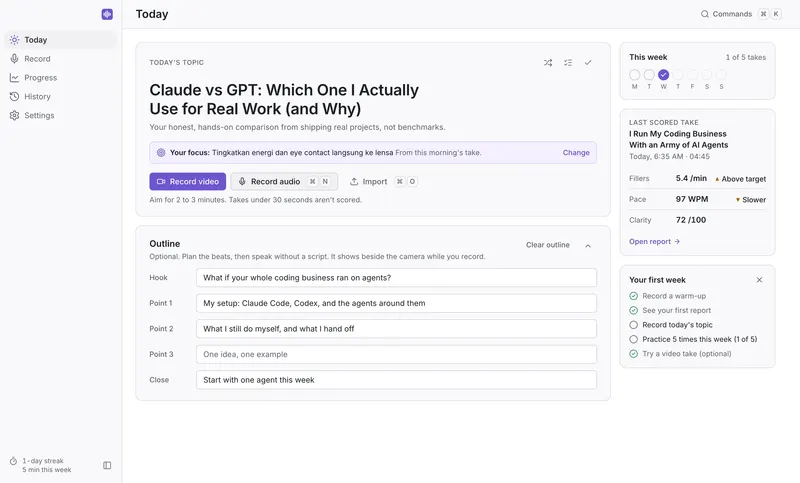
Task: Click the gear icon beside Settings
Action: pyautogui.click(x=14, y=115)
